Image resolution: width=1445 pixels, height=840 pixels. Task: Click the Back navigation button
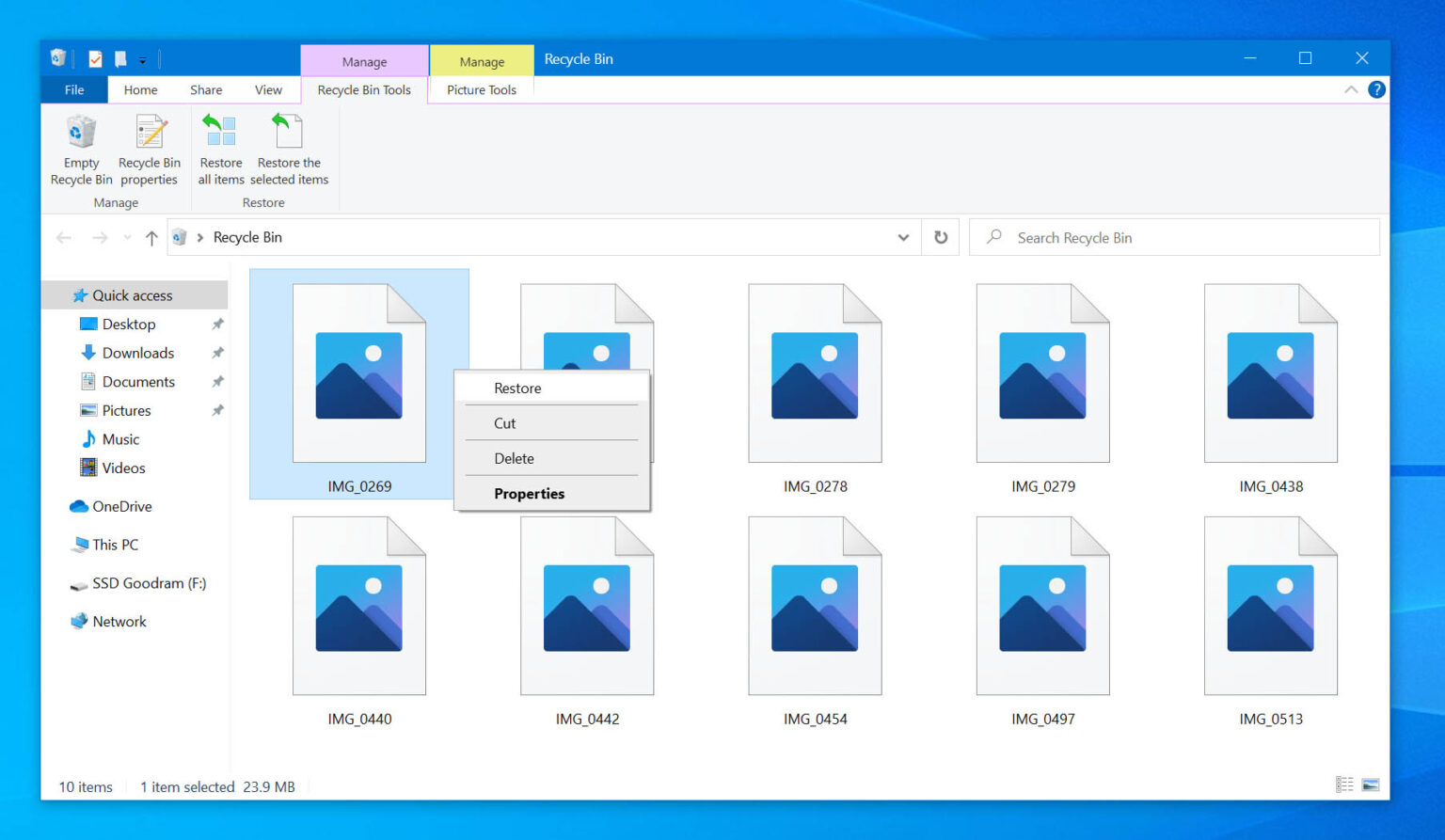63,237
